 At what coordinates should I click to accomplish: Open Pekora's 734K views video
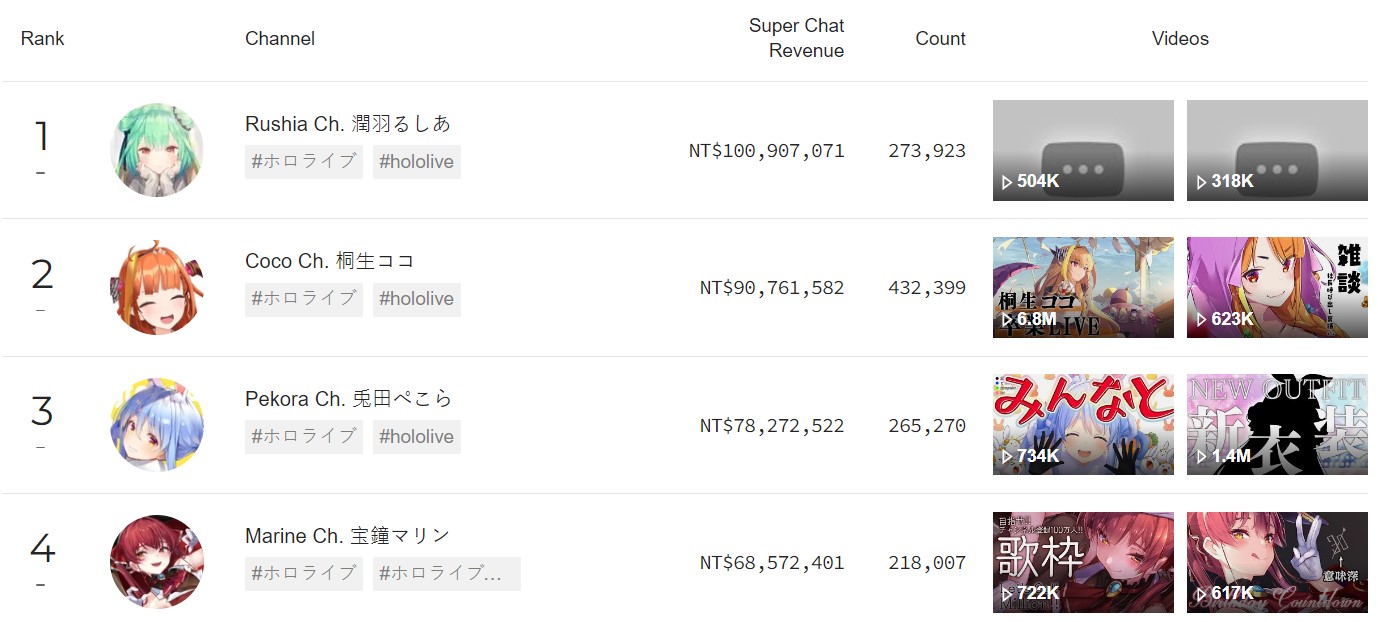pyautogui.click(x=1083, y=425)
